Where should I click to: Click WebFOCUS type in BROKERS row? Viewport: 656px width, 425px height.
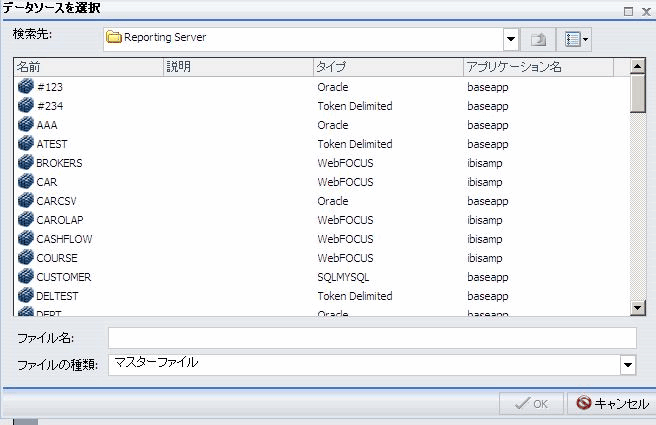pyautogui.click(x=345, y=163)
